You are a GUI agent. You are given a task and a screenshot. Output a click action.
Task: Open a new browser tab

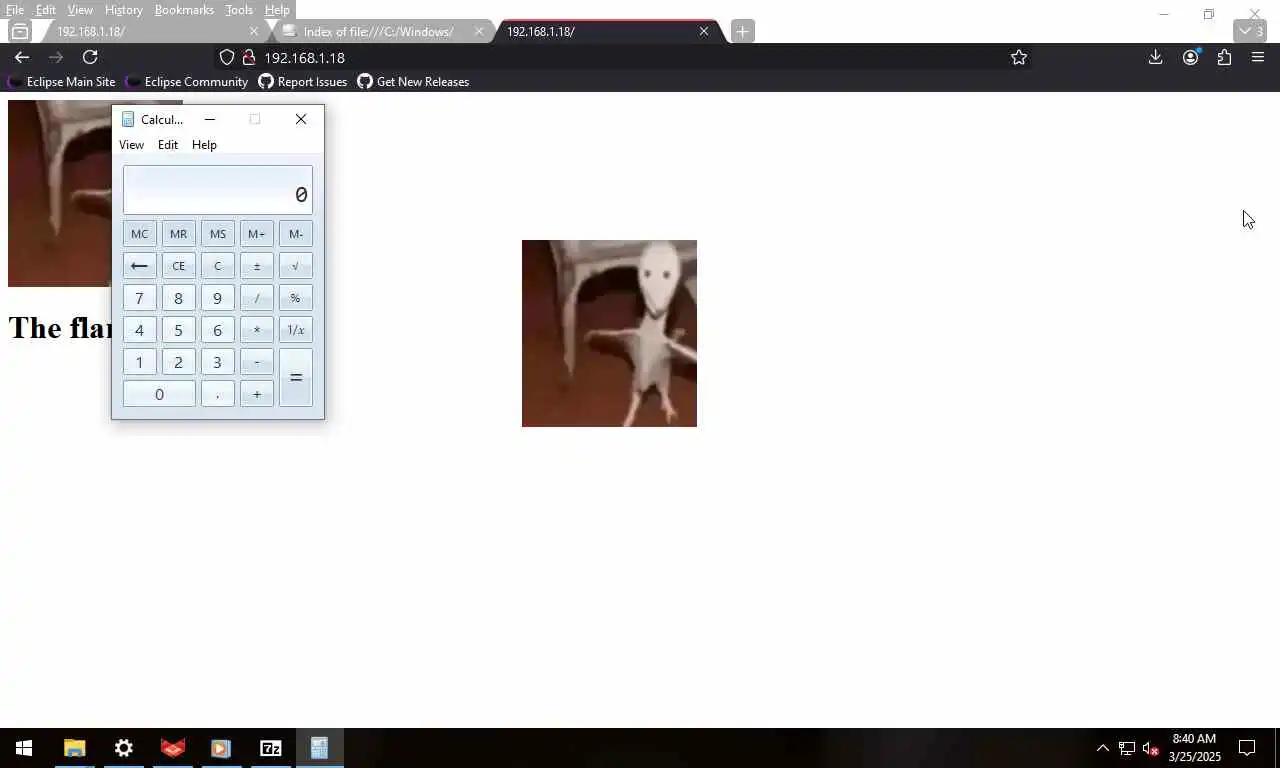pyautogui.click(x=742, y=31)
